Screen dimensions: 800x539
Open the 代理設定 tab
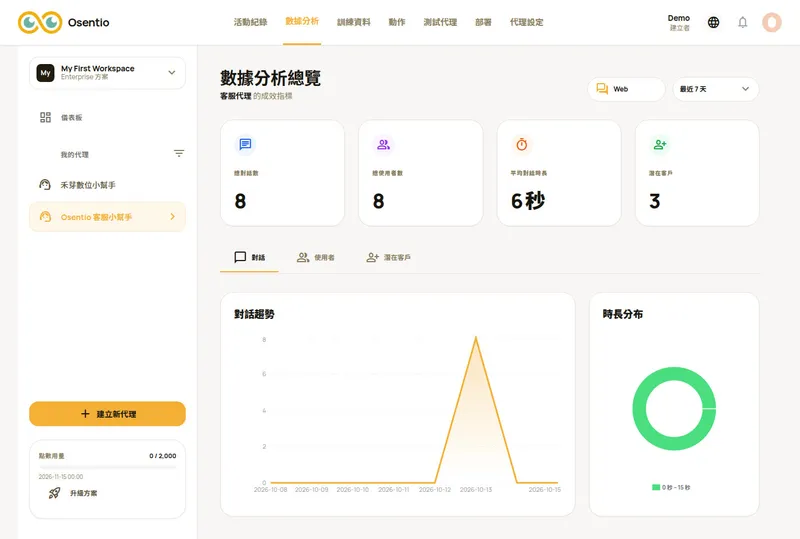pyautogui.click(x=527, y=22)
